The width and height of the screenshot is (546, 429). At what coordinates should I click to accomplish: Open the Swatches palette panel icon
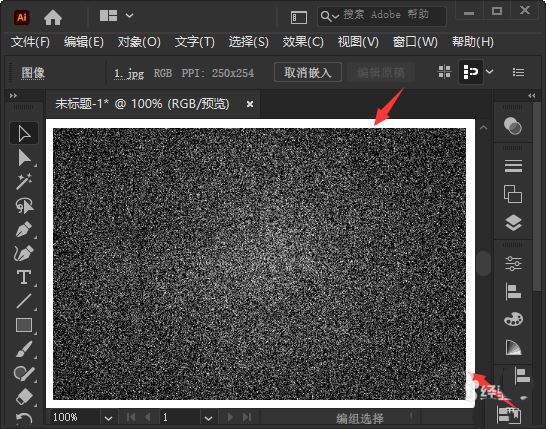[x=513, y=319]
